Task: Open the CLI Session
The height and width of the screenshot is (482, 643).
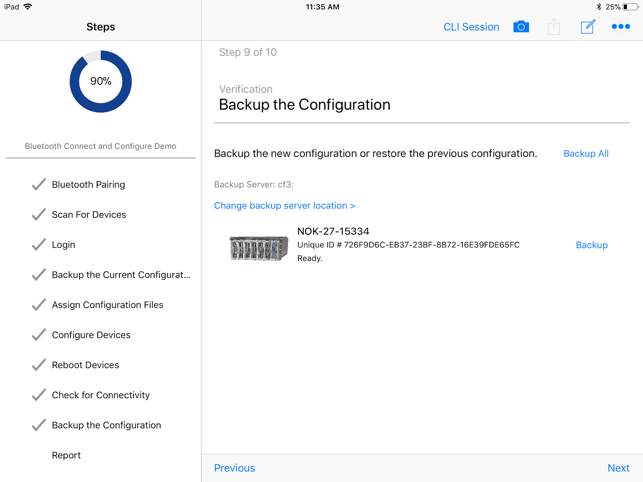Action: click(471, 27)
